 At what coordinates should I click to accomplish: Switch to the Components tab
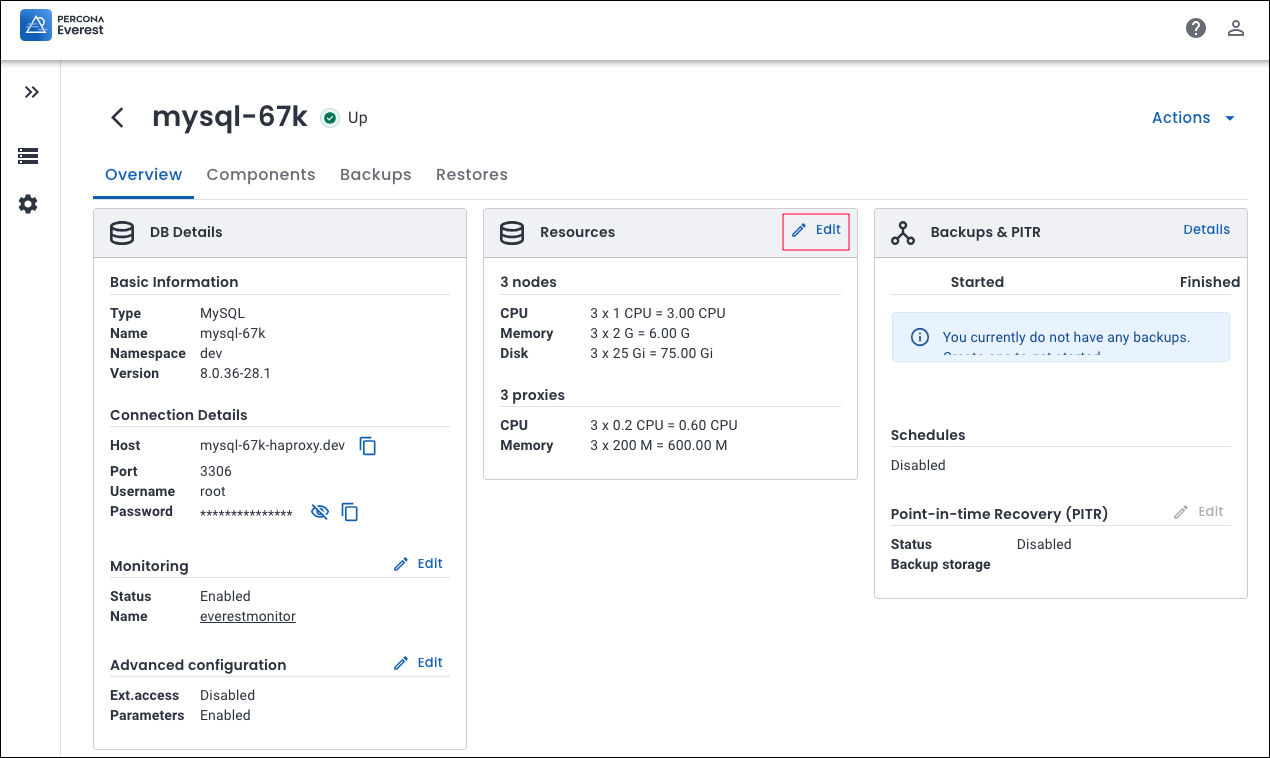[x=260, y=175]
